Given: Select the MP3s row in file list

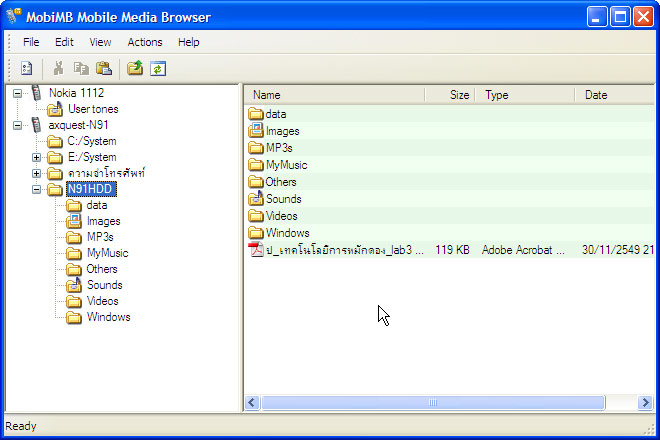Looking at the screenshot, I should [449, 148].
